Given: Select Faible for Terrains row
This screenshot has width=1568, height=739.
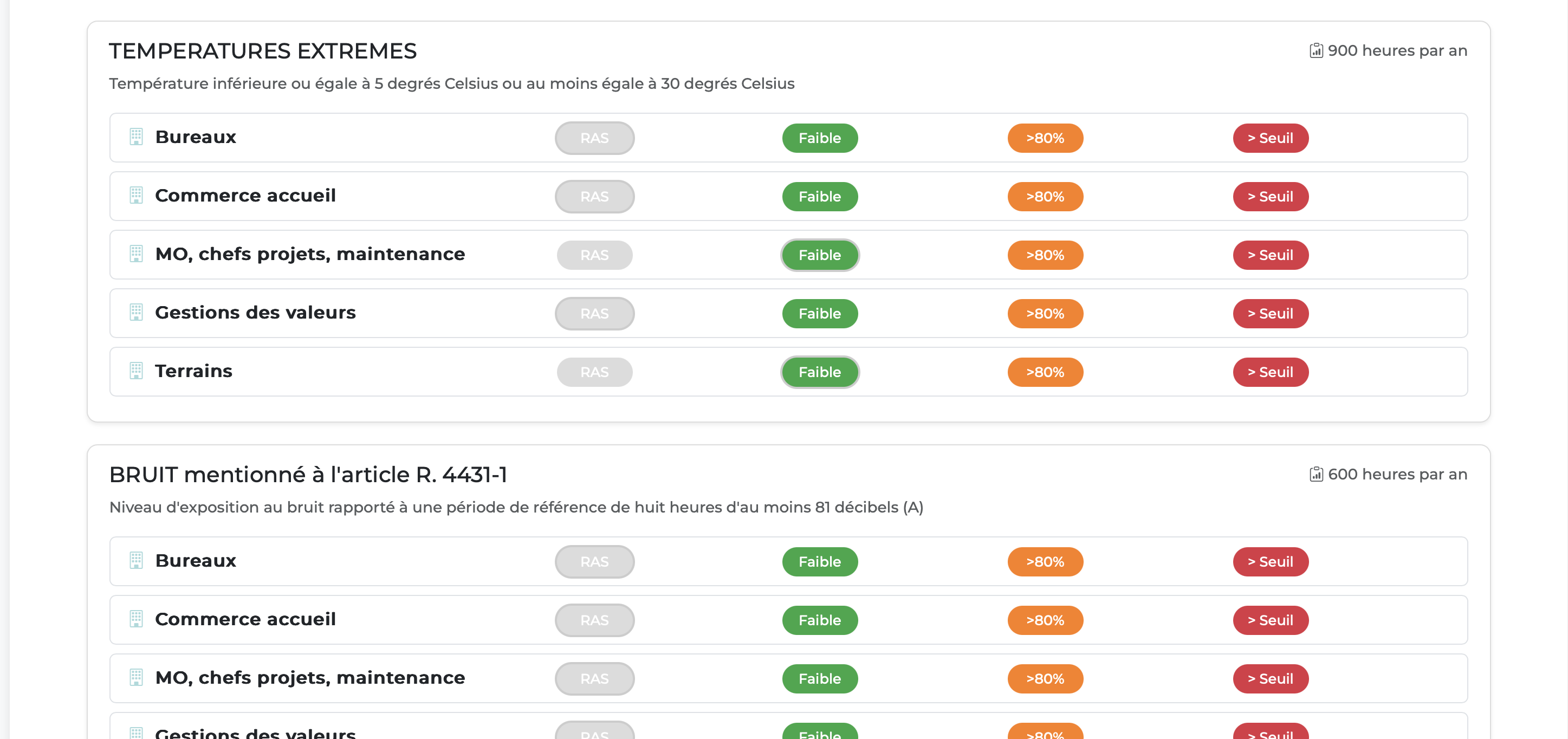Looking at the screenshot, I should click(820, 372).
